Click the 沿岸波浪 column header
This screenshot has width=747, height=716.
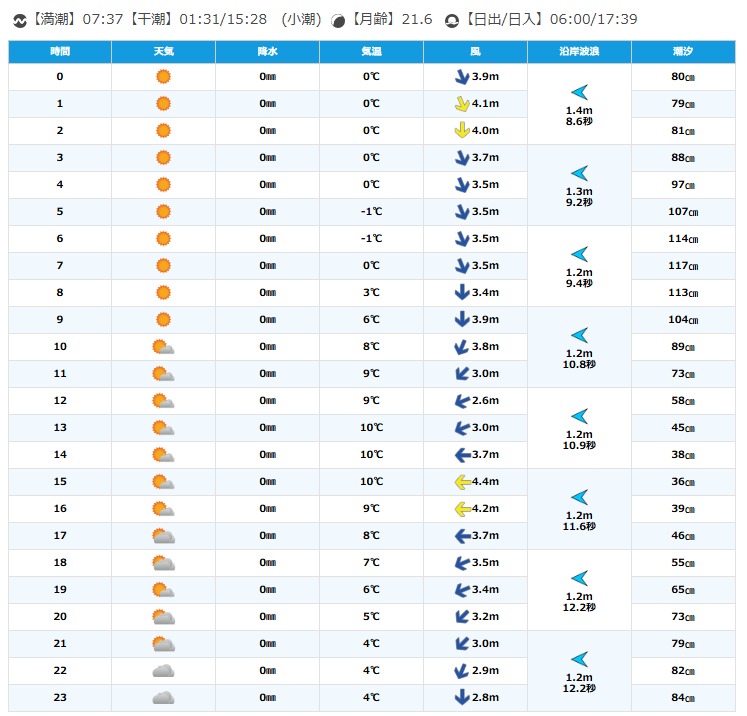(x=579, y=51)
